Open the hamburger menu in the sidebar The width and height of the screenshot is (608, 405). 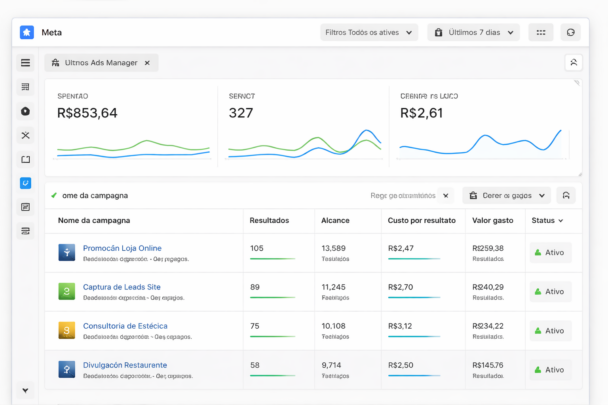[x=25, y=63]
